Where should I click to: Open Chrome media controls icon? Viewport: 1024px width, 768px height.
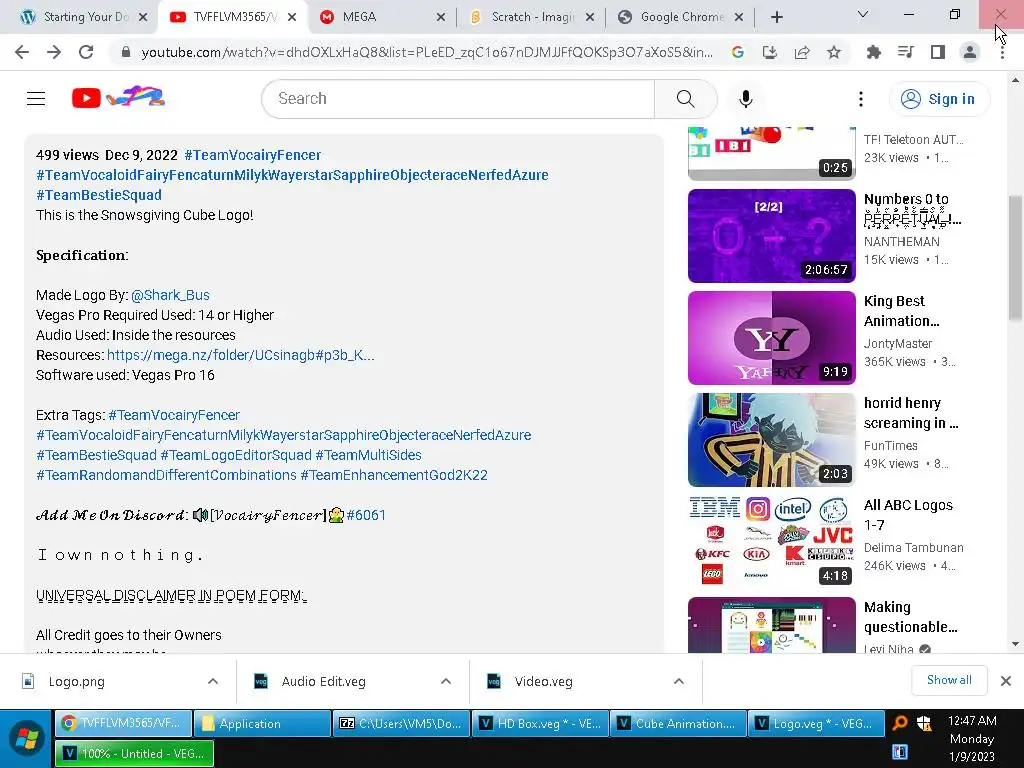coord(905,52)
